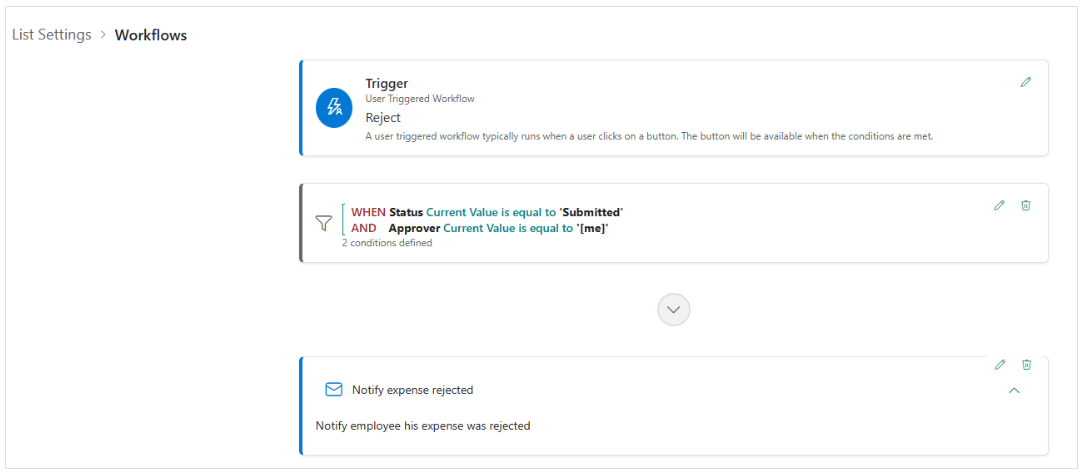Click the Reject workflow name

point(383,118)
